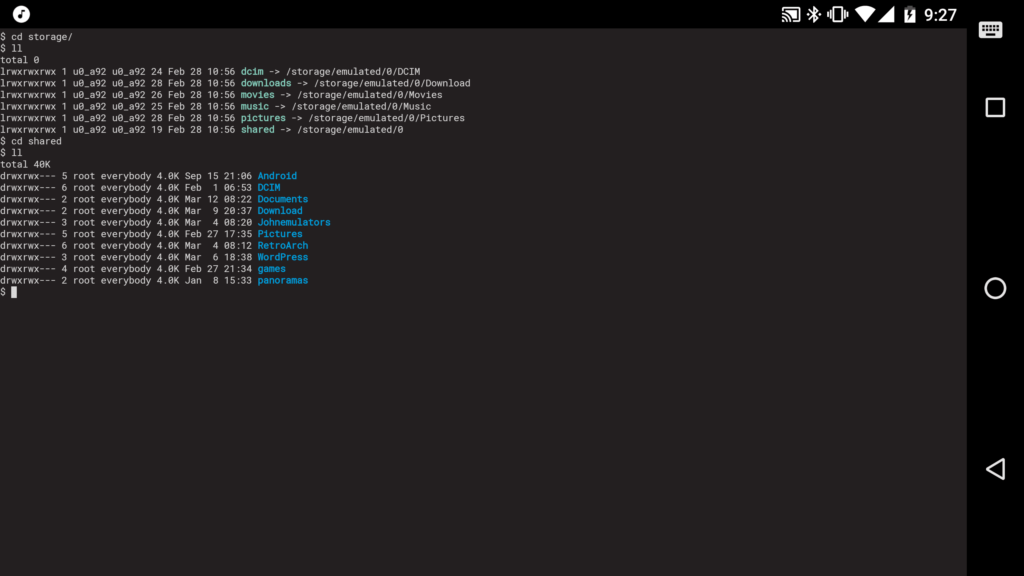Open the keyboard switcher icon
The height and width of the screenshot is (576, 1024).
point(990,29)
